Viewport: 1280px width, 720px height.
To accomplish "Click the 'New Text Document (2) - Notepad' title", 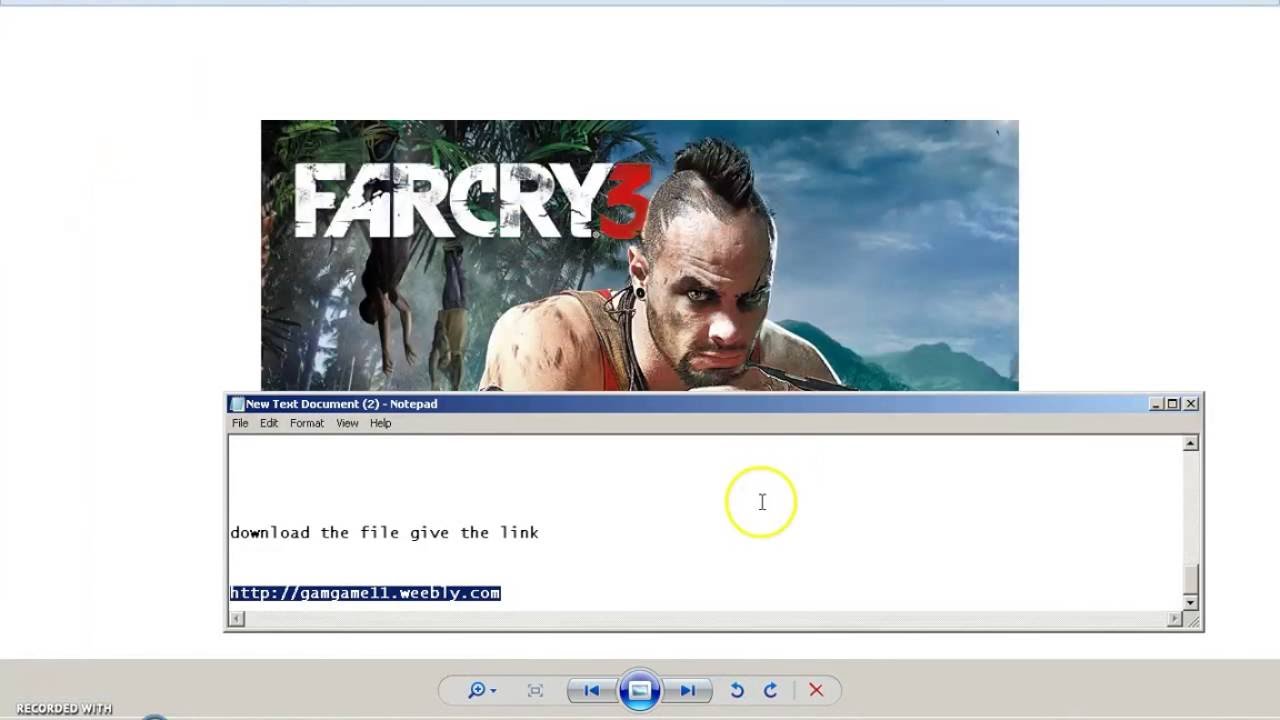I will tap(342, 404).
